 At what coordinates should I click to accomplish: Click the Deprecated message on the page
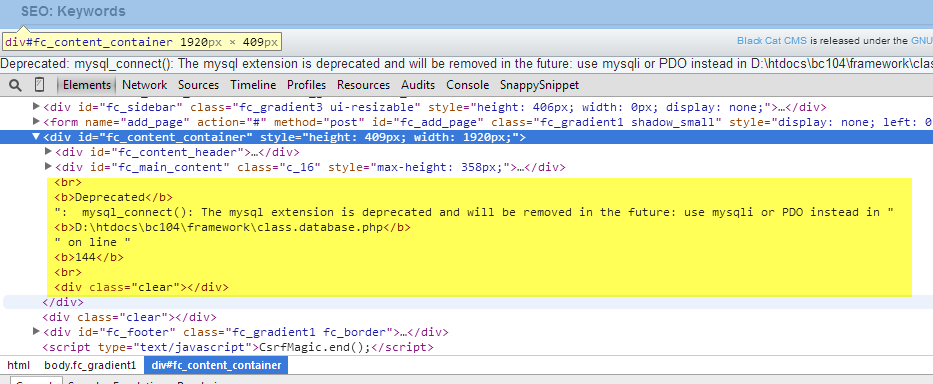click(466, 64)
